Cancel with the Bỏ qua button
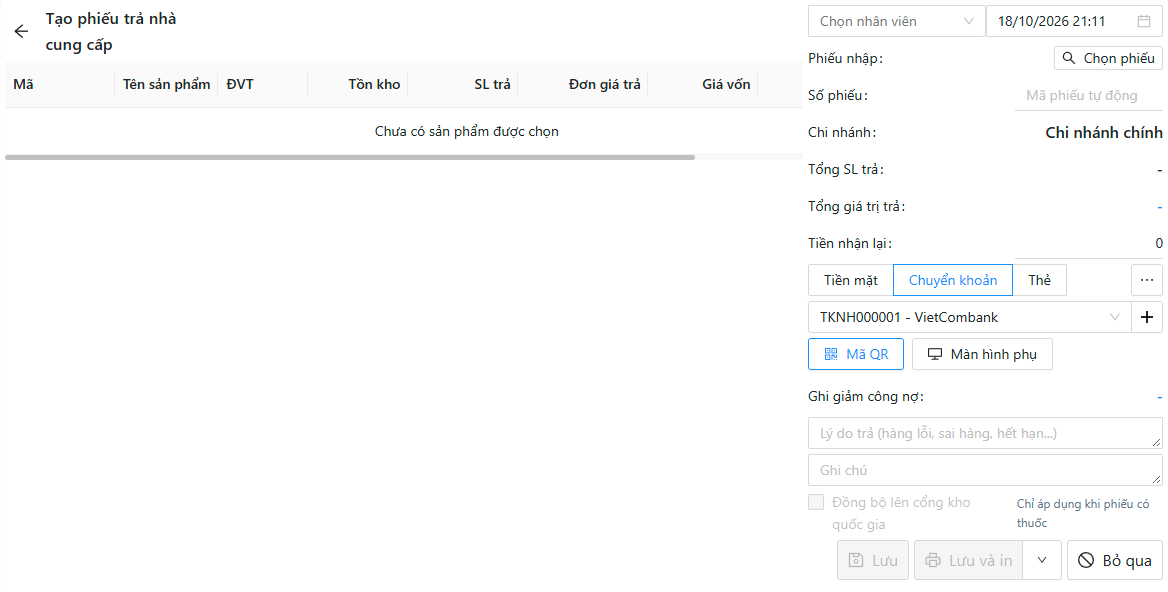 click(1115, 561)
